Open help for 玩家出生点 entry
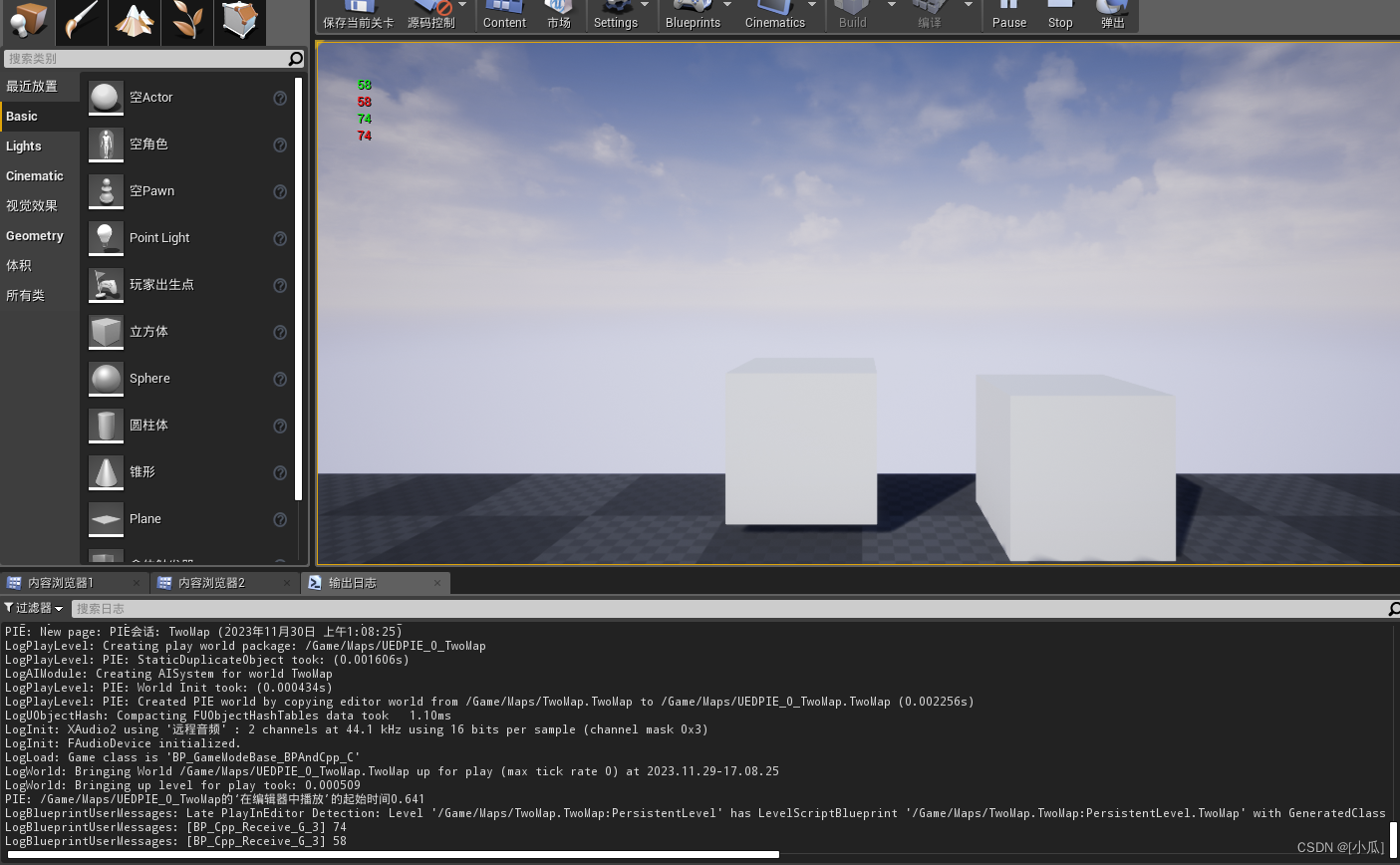Image resolution: width=1400 pixels, height=865 pixels. 280,285
